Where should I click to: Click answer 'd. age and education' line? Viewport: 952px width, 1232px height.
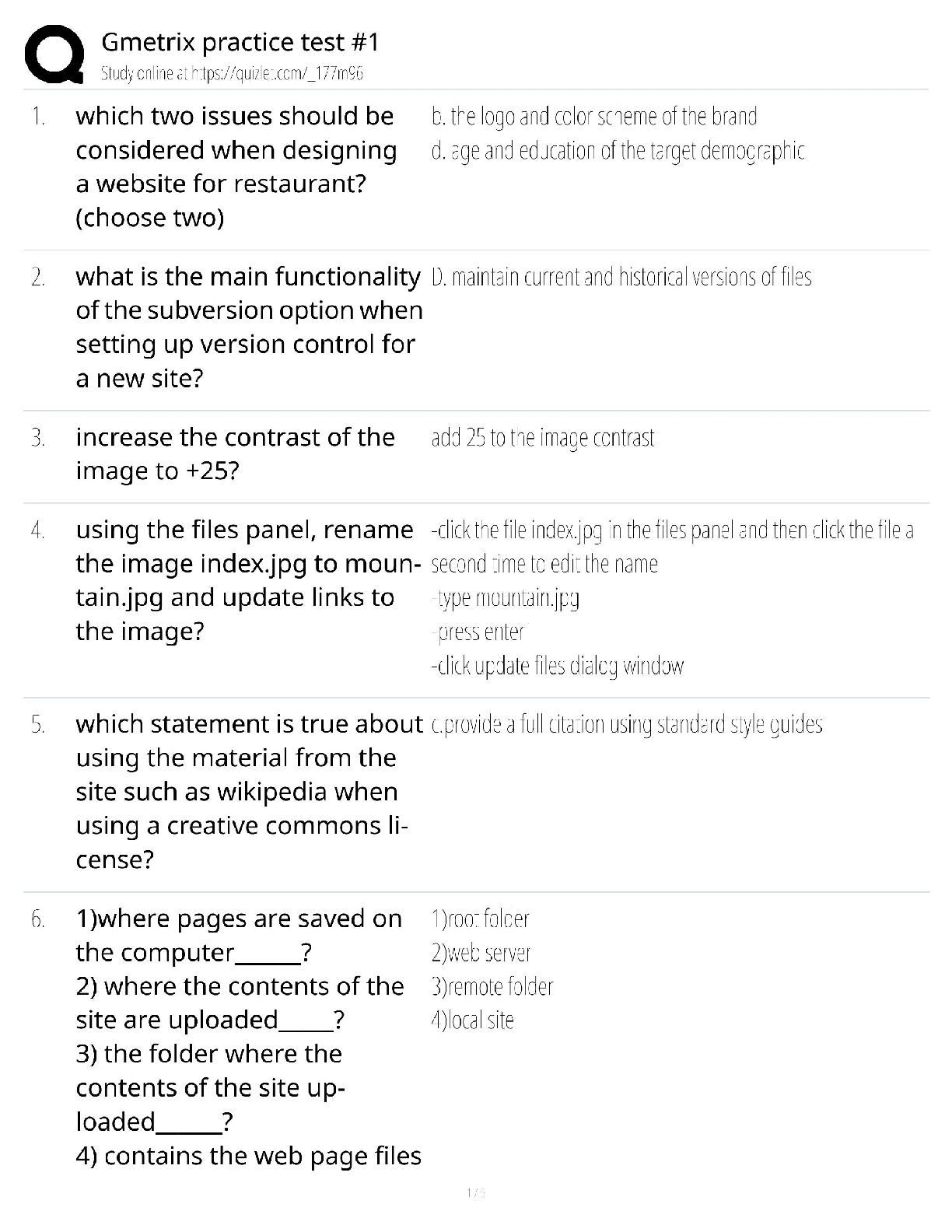618,151
